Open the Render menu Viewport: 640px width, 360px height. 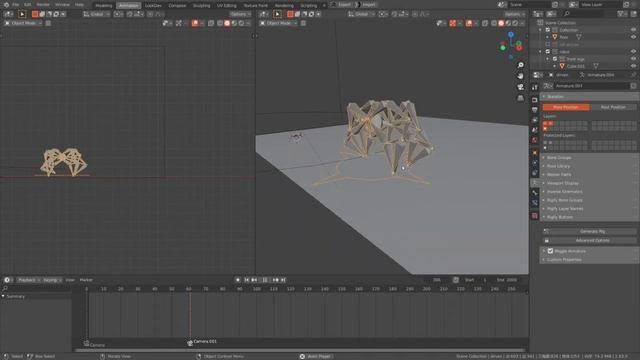point(43,5)
